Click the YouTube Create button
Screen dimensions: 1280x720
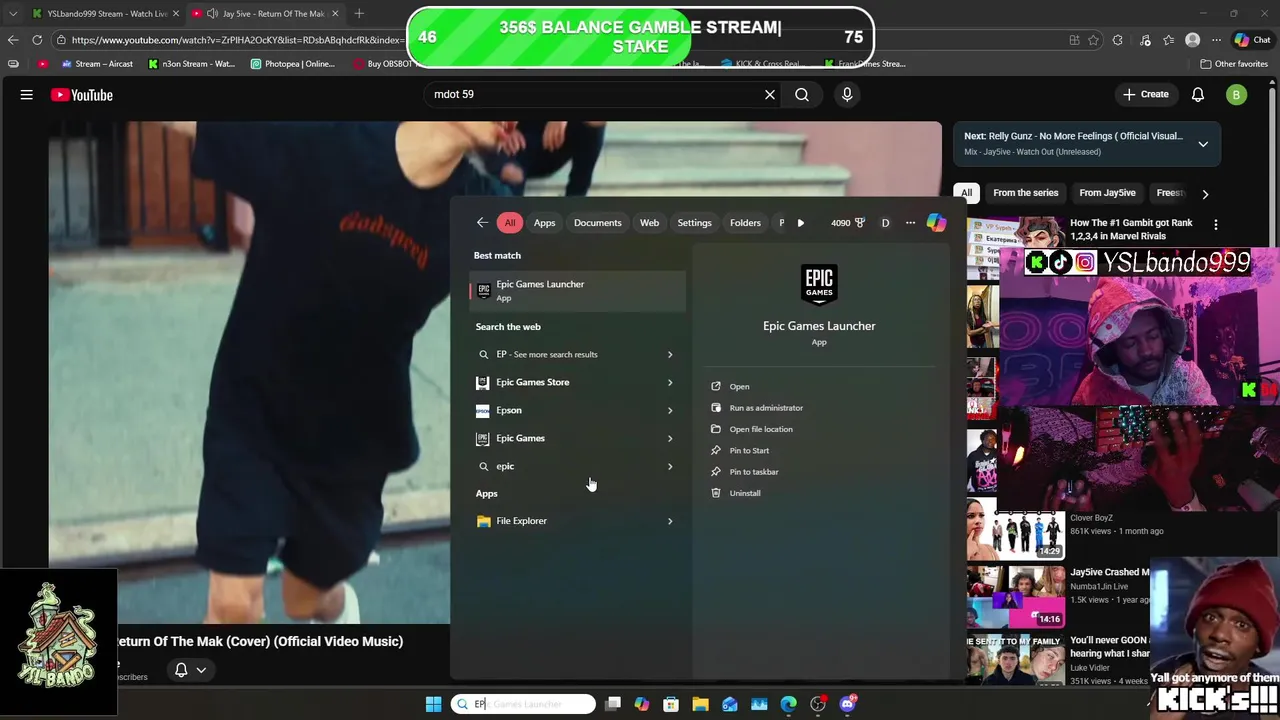(1145, 94)
